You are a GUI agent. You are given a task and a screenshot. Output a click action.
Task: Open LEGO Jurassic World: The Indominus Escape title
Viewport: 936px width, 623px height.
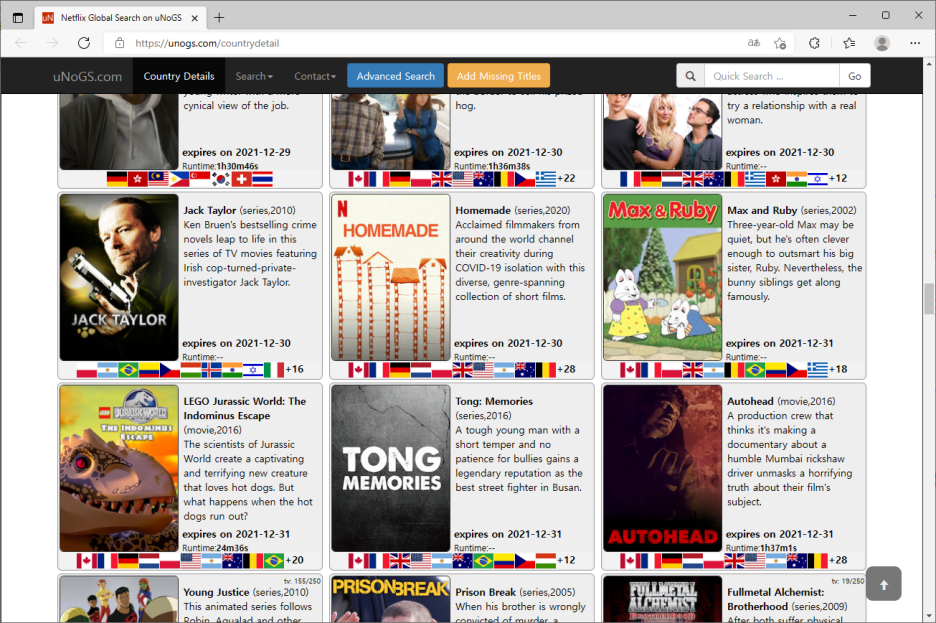[x=245, y=408]
